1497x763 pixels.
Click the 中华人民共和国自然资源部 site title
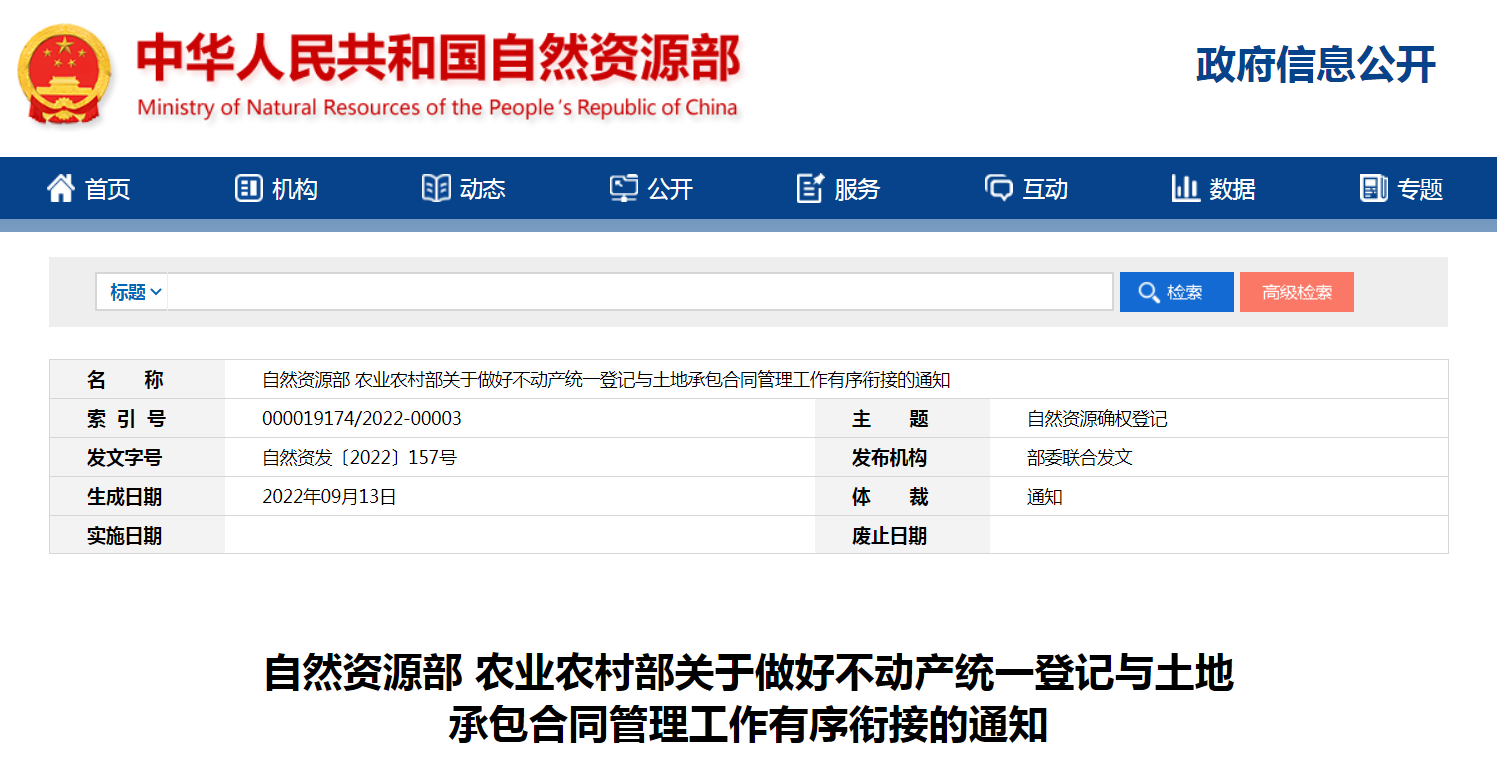click(x=438, y=58)
